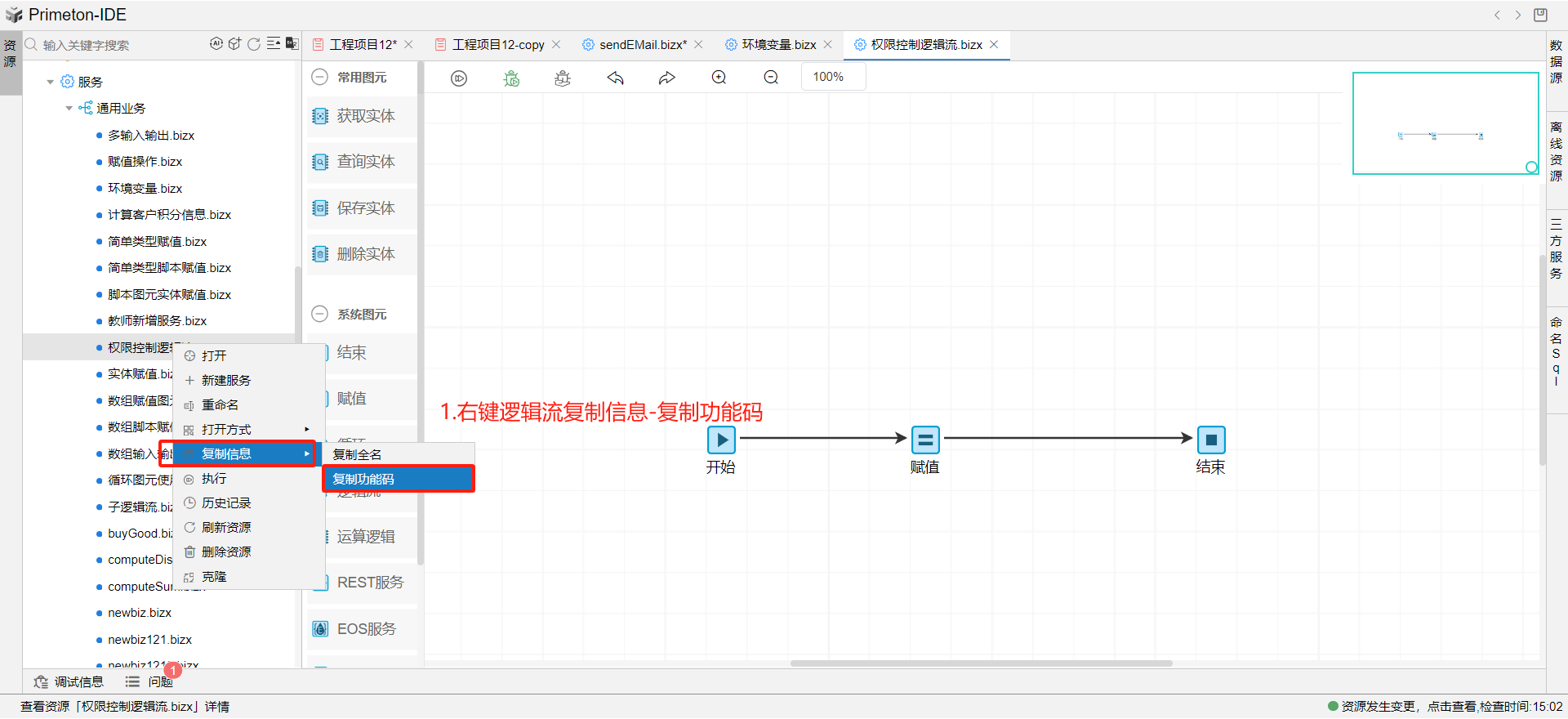Collapse the 系统图元 palette section

click(x=320, y=314)
